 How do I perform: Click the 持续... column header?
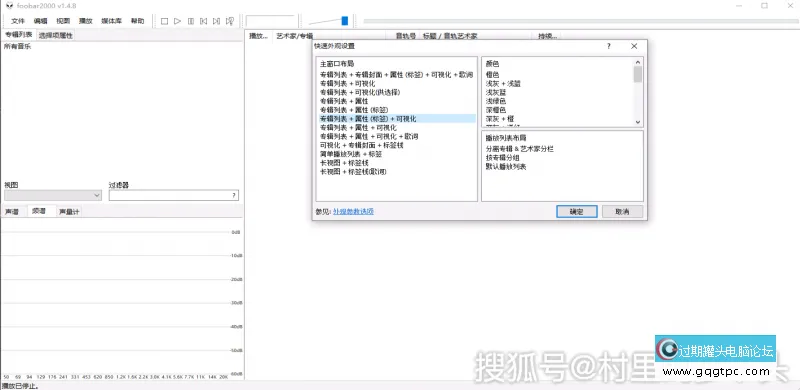point(546,36)
